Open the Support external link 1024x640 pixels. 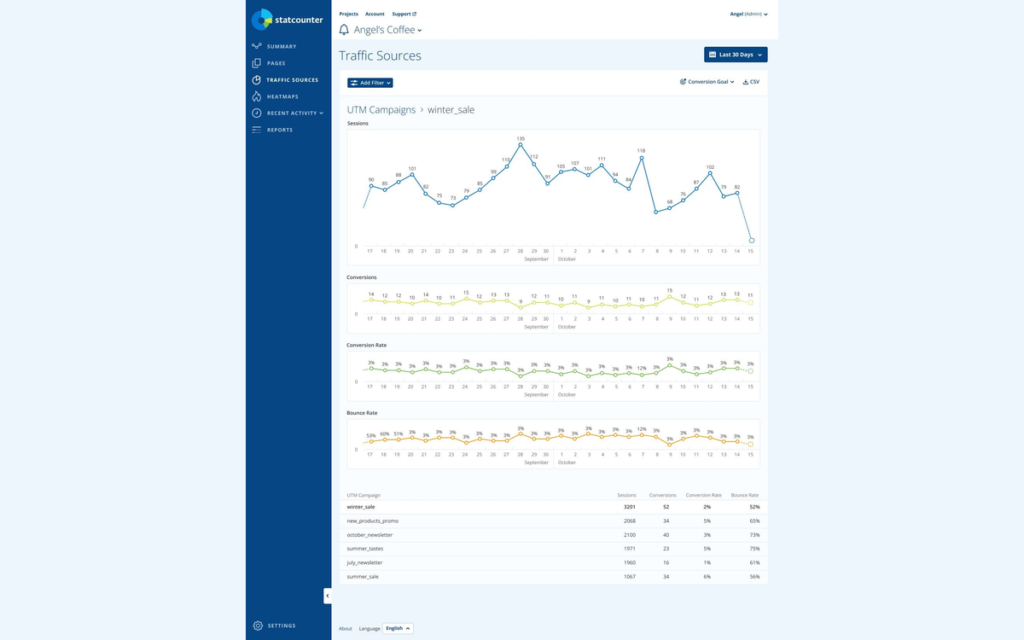pyautogui.click(x=404, y=14)
